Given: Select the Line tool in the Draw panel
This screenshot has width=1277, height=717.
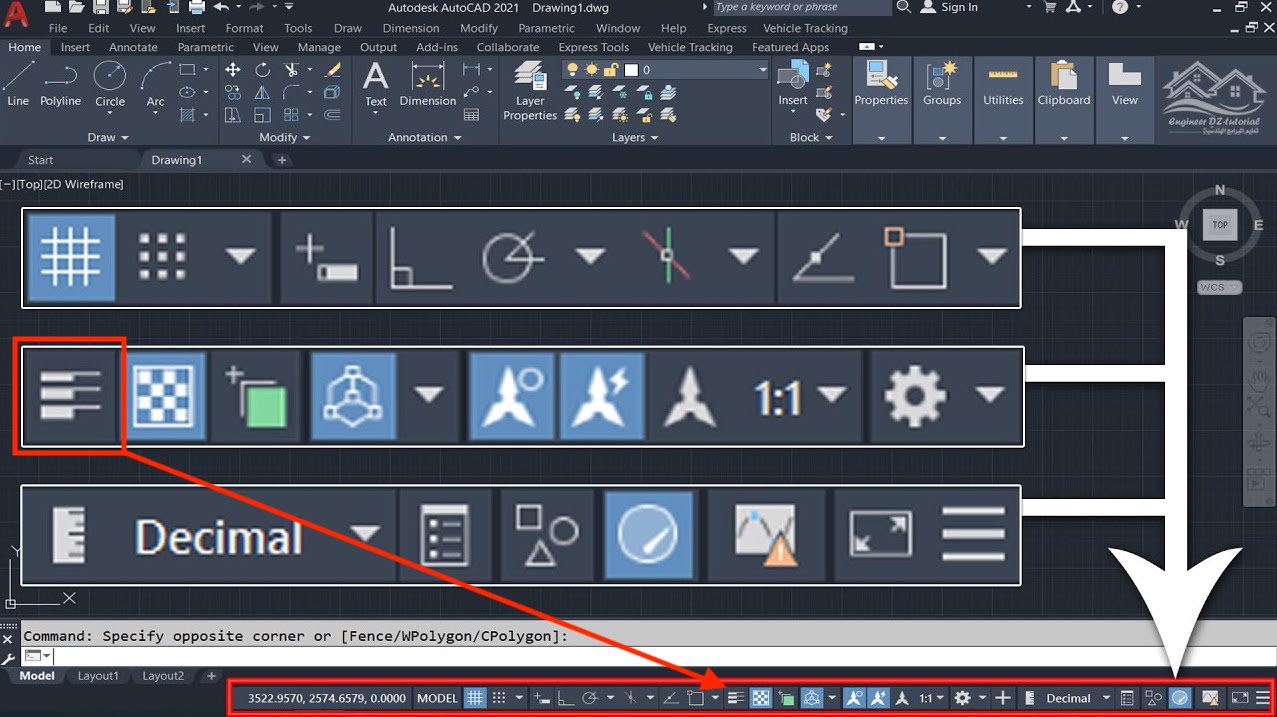Looking at the screenshot, I should click(x=18, y=84).
